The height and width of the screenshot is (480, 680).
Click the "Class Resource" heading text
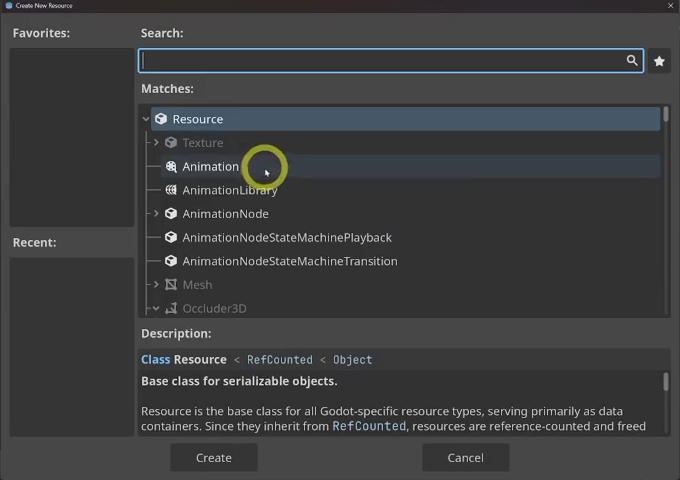coord(184,359)
